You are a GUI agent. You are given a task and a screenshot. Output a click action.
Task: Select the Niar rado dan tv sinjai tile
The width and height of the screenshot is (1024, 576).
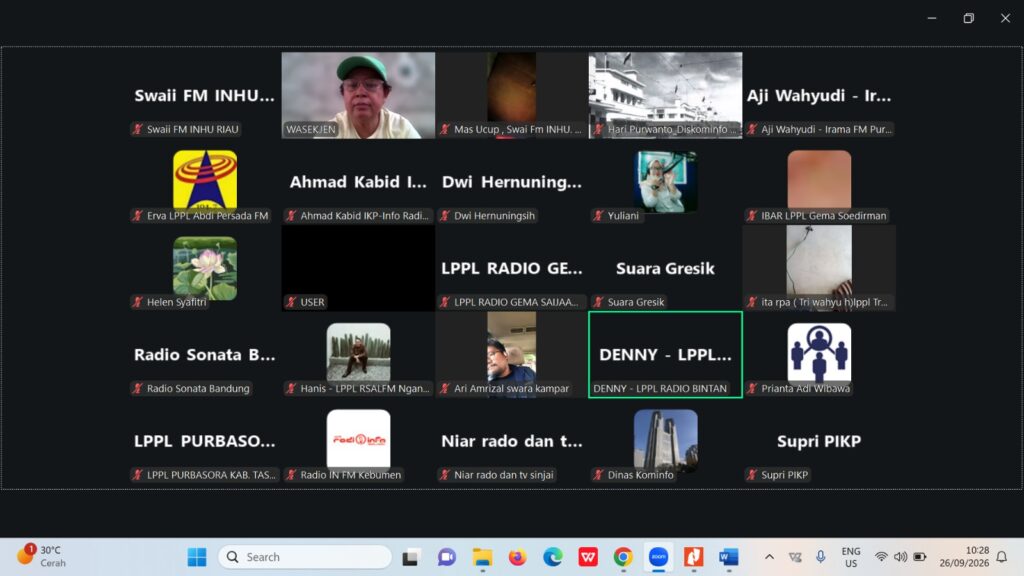click(511, 441)
